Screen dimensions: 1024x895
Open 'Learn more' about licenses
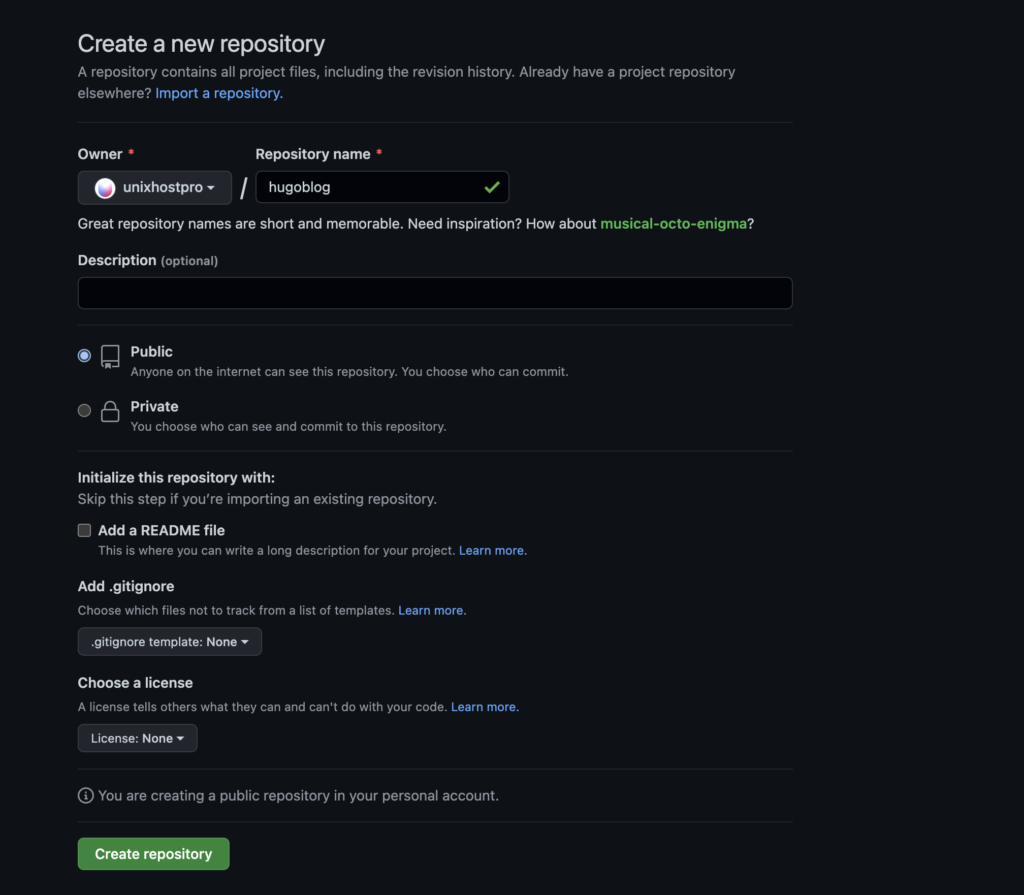coord(484,706)
